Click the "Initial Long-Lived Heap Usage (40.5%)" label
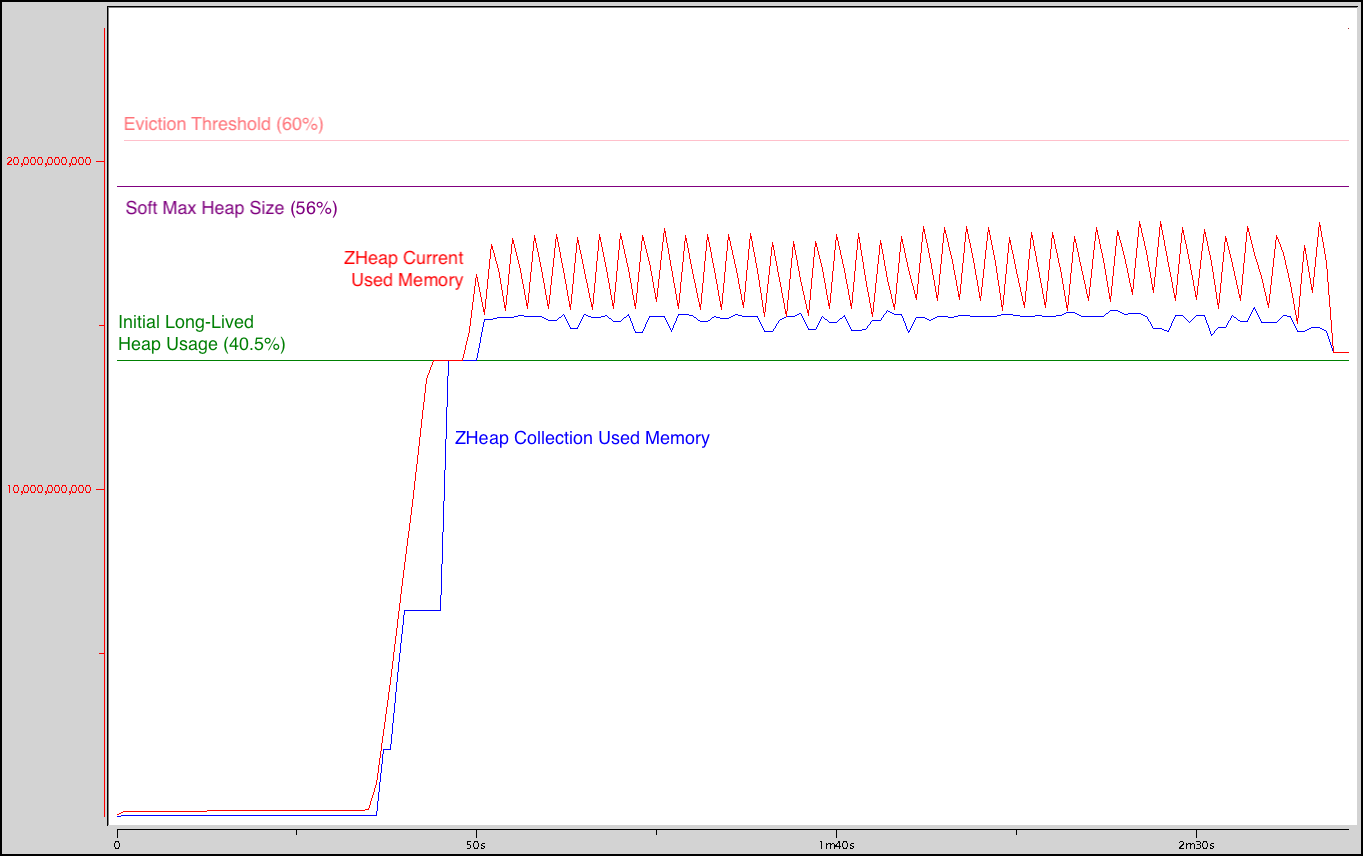Image resolution: width=1363 pixels, height=856 pixels. [202, 333]
